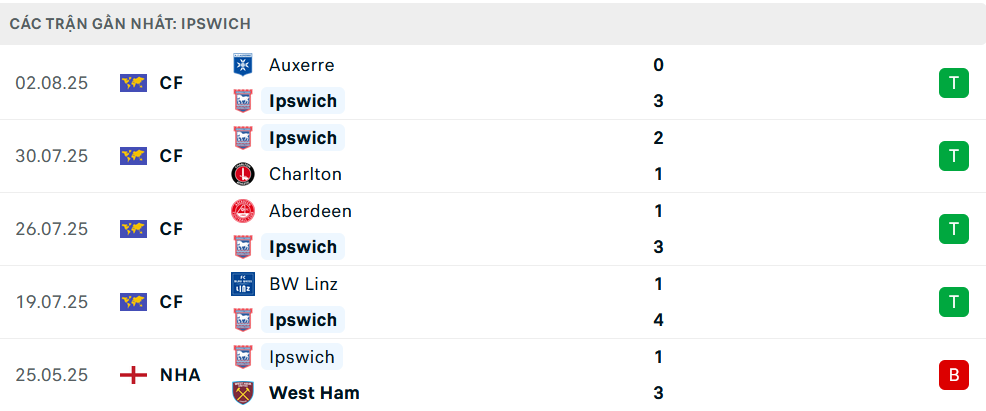The width and height of the screenshot is (986, 411).
Task: Click the BW Linz club crest icon
Action: tap(243, 284)
